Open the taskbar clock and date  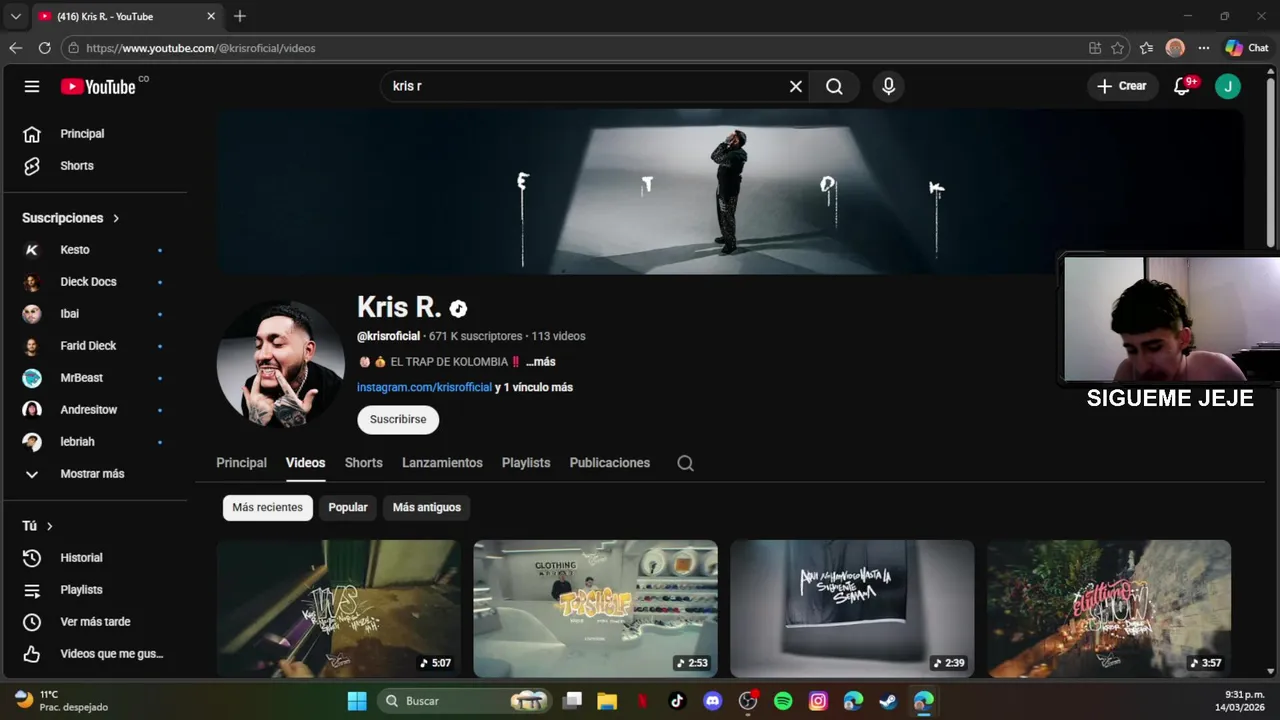(1240, 701)
